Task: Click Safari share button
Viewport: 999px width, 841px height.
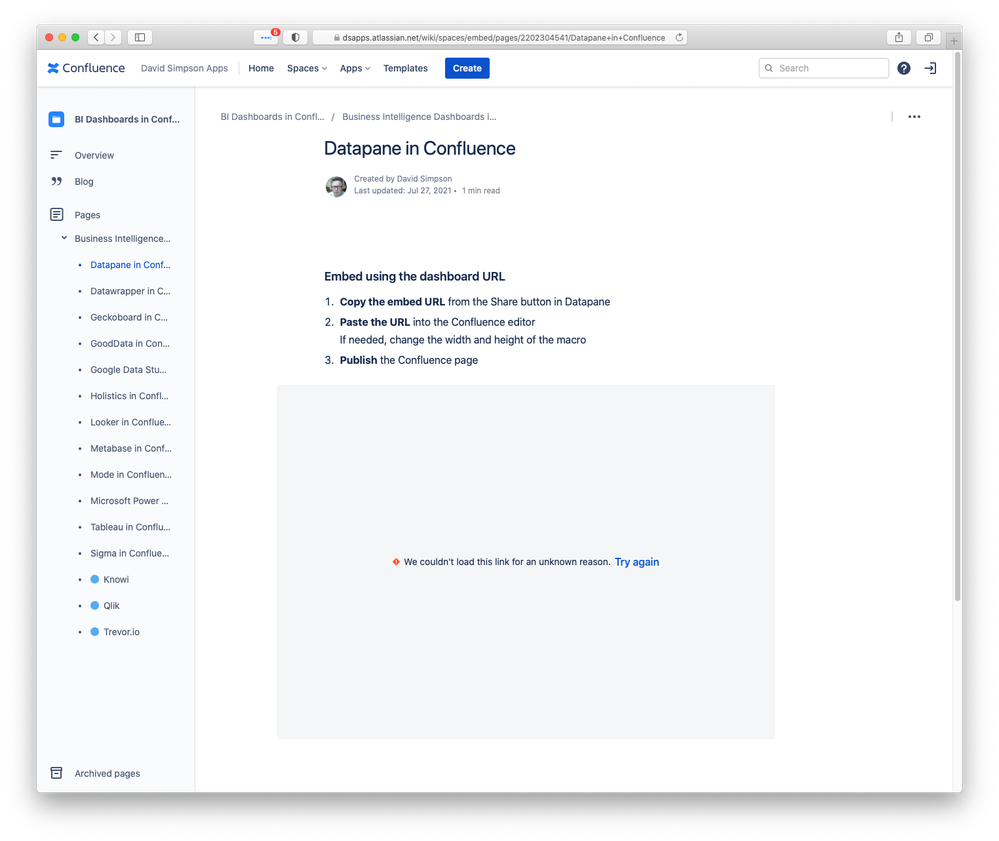Action: point(898,38)
